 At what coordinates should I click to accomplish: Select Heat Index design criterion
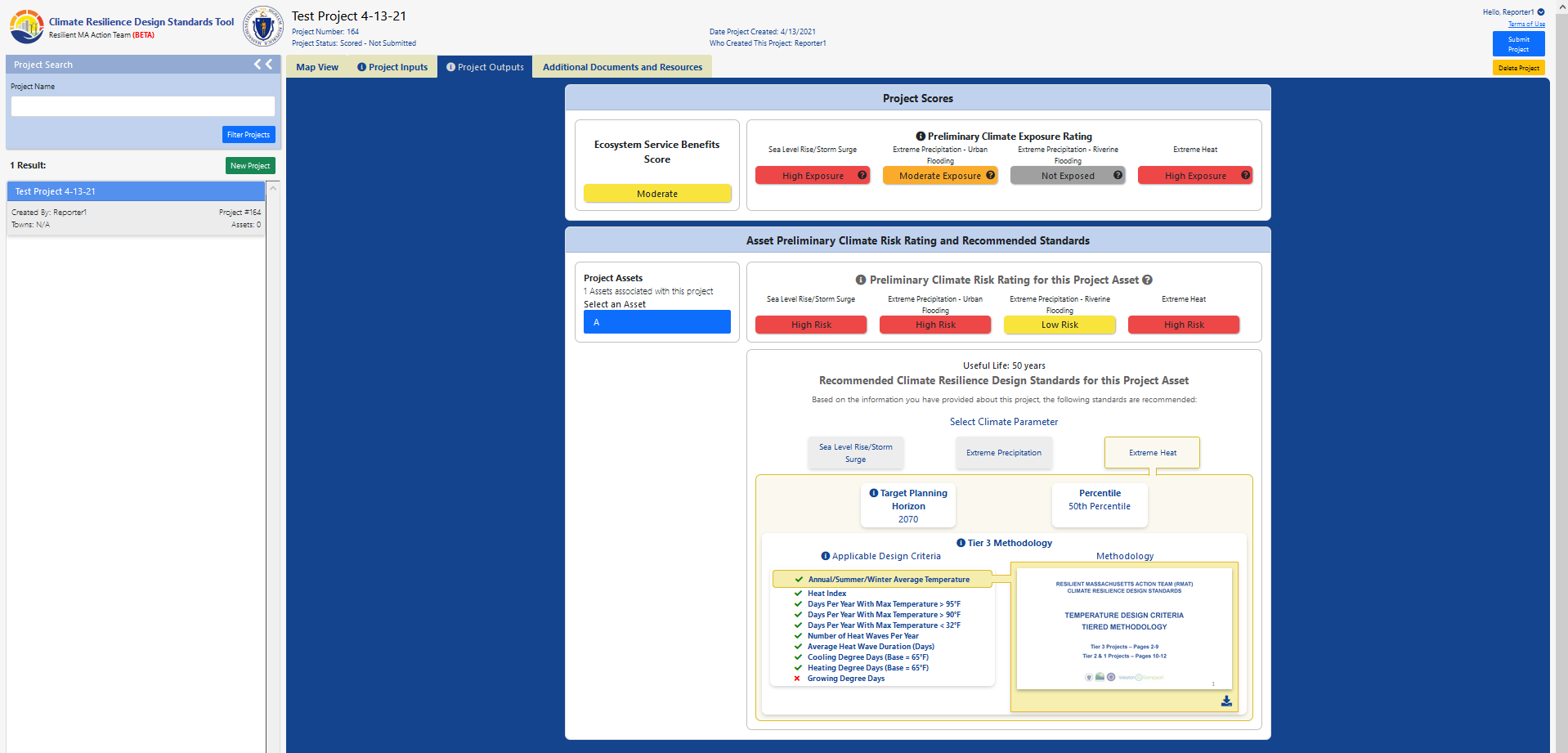[x=827, y=594]
